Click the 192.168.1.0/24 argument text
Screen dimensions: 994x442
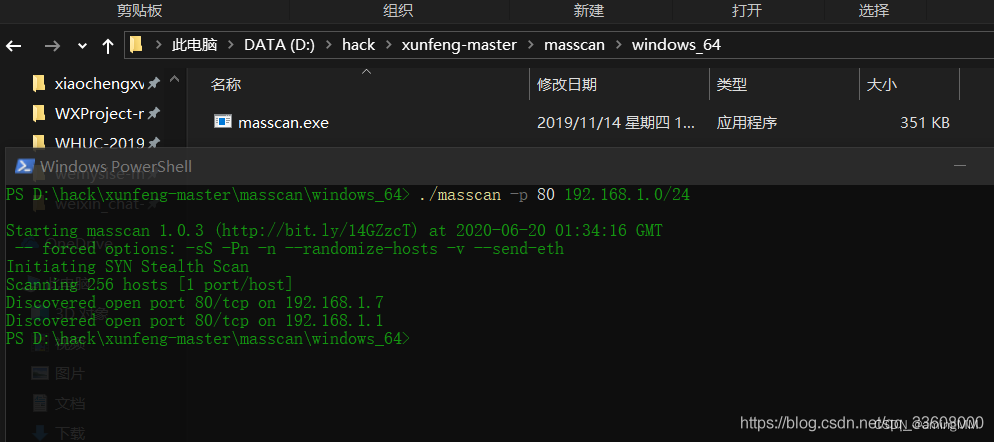[x=627, y=195]
